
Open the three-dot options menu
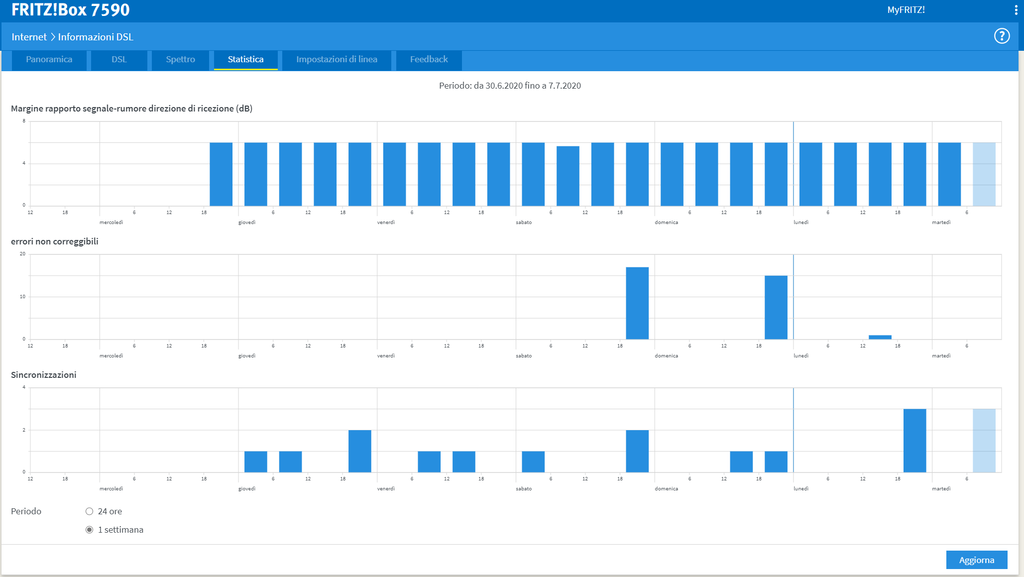(1012, 10)
